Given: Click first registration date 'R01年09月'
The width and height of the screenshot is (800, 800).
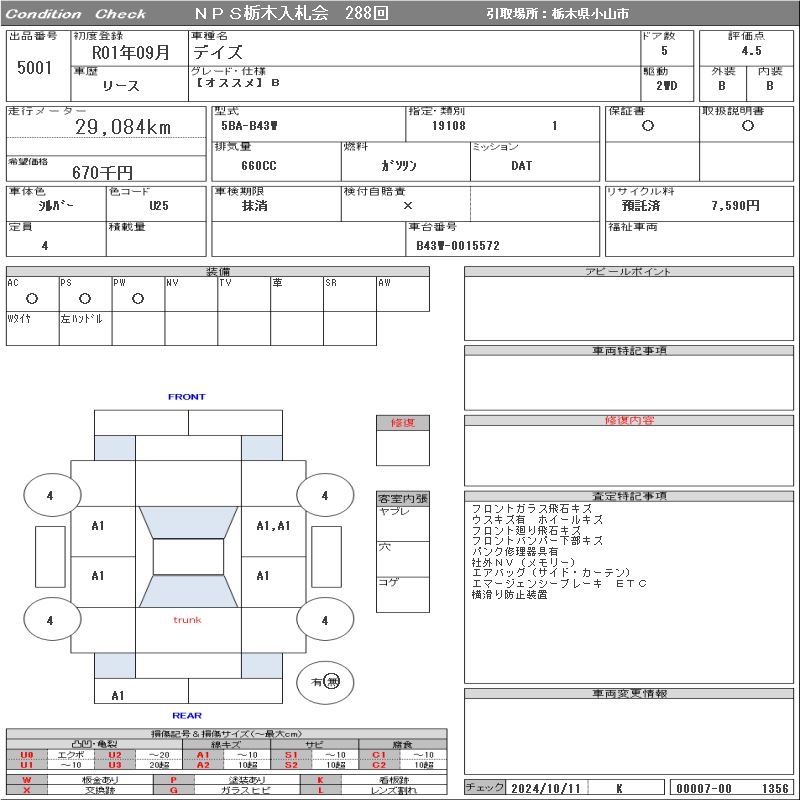Looking at the screenshot, I should pyautogui.click(x=130, y=52).
